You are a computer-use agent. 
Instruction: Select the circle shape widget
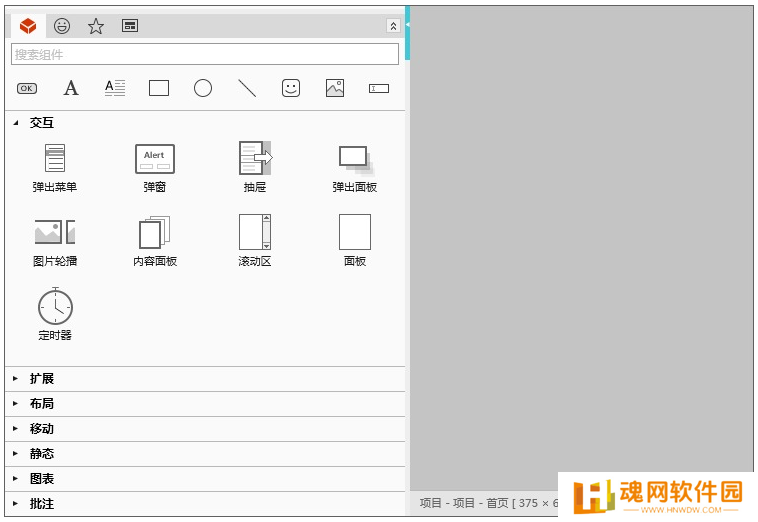[x=203, y=88]
